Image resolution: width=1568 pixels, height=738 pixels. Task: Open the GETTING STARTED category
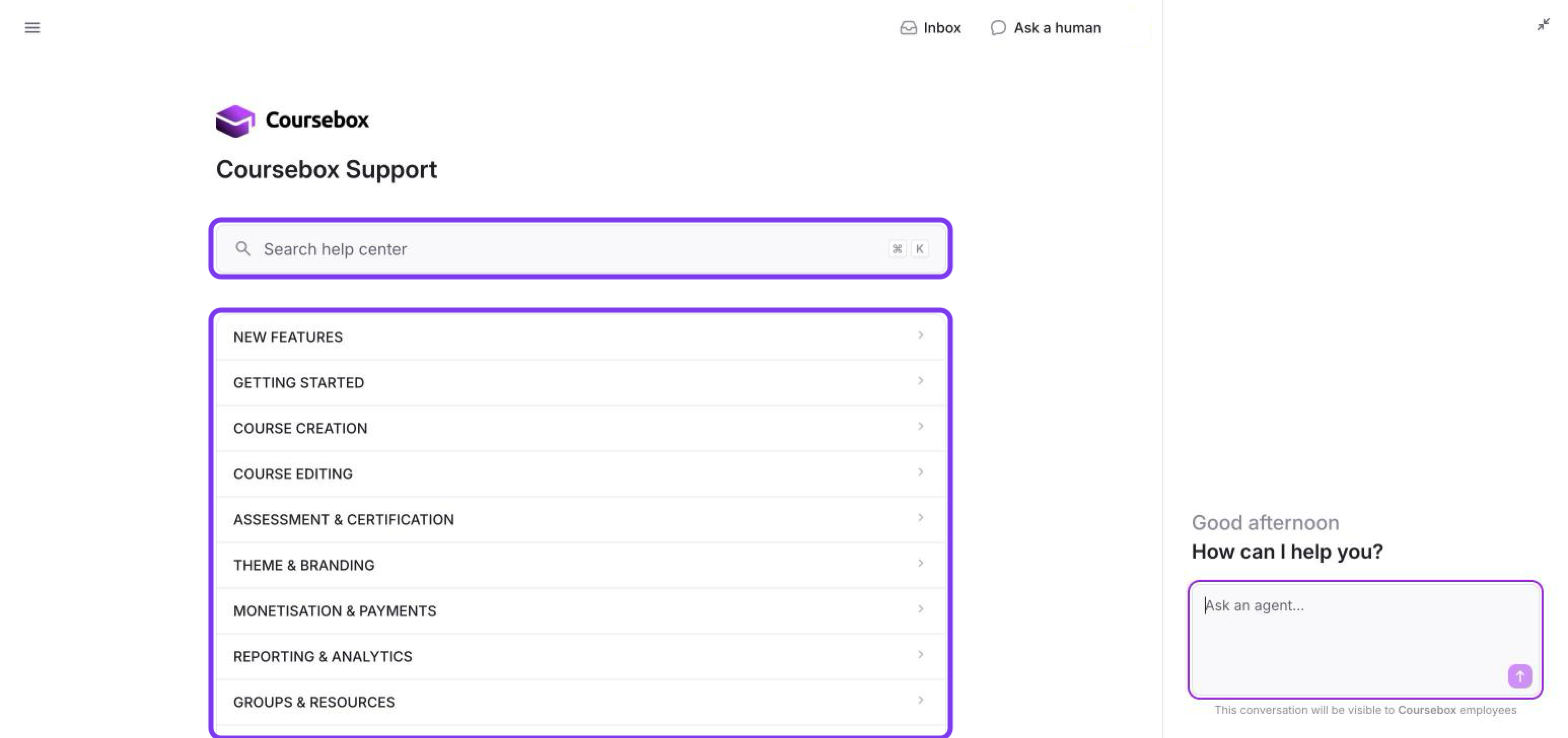tap(580, 383)
